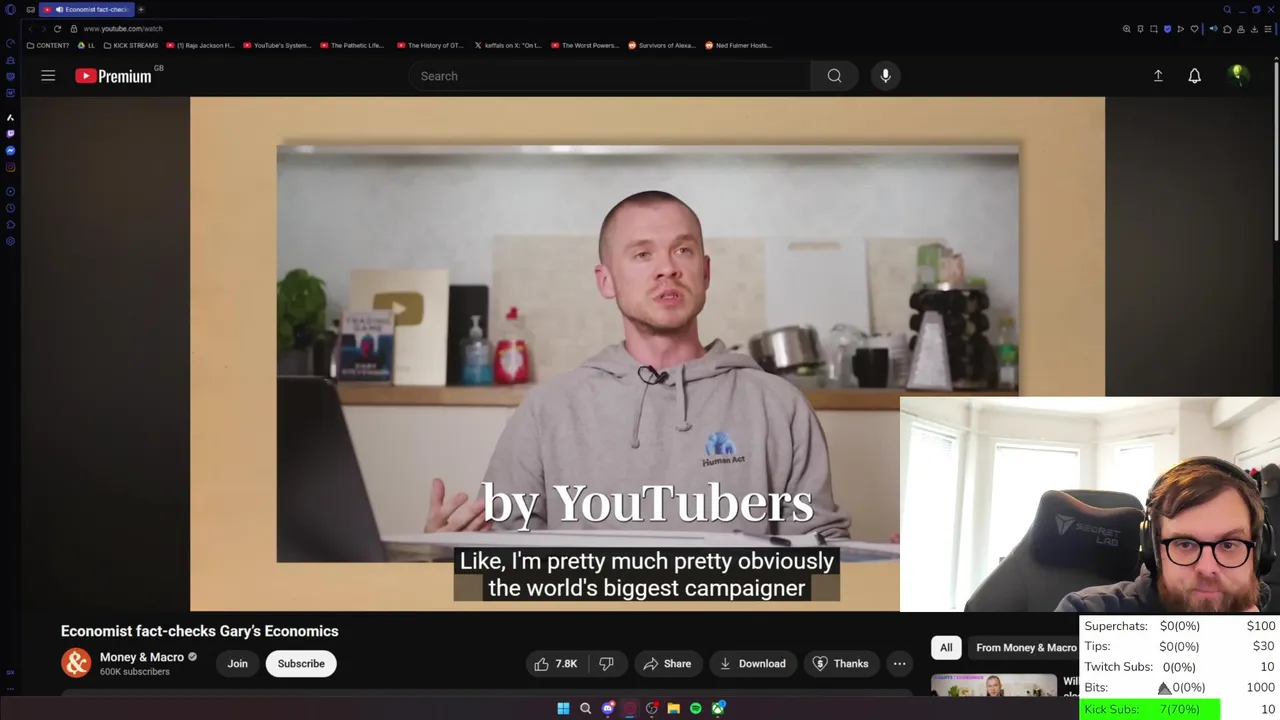
Task: Select the All filter chip
Action: 946,648
